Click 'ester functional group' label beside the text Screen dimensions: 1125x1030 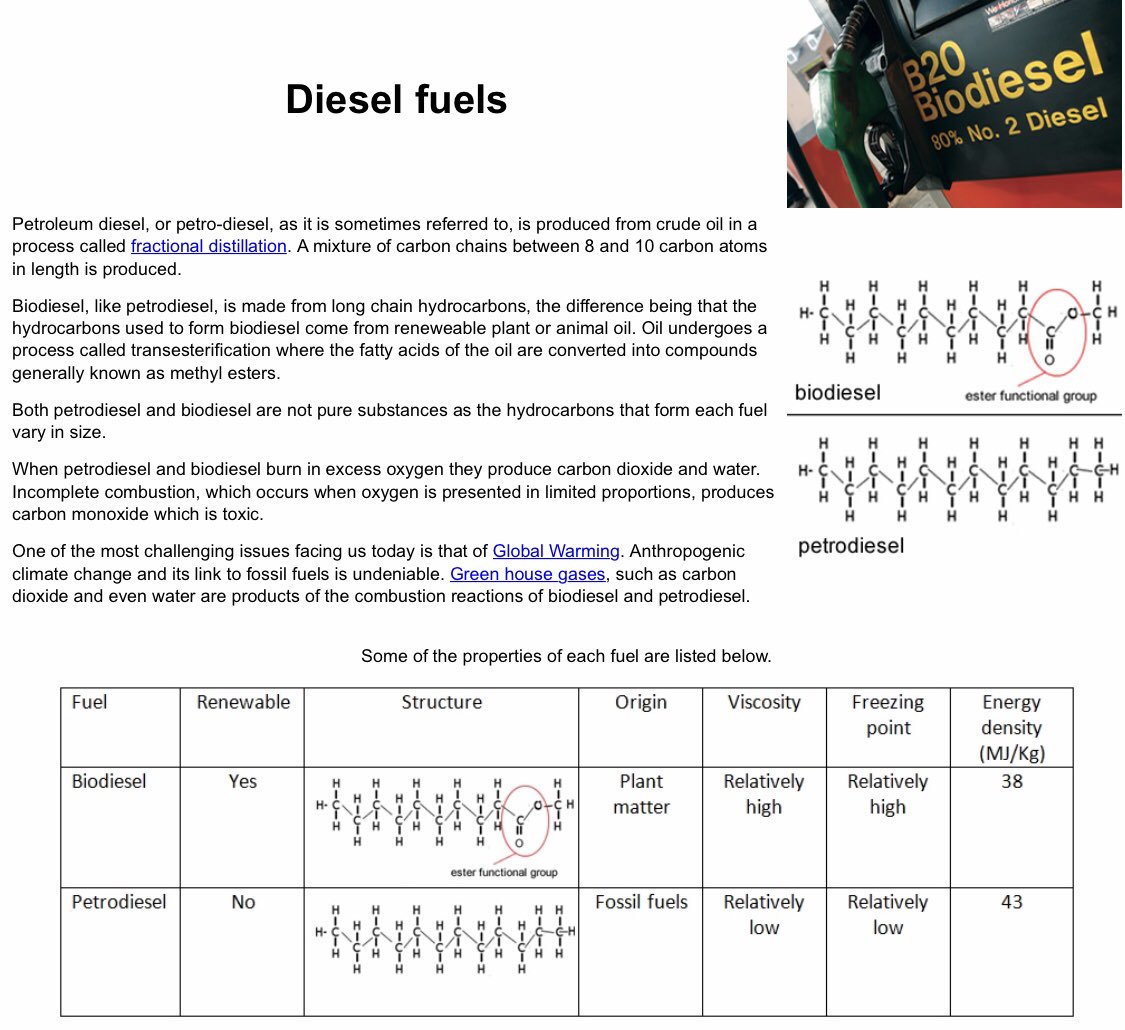click(1030, 395)
